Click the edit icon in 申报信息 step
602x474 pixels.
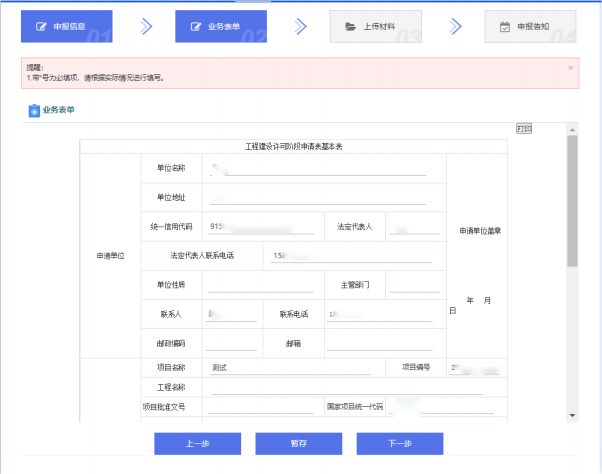[41, 26]
